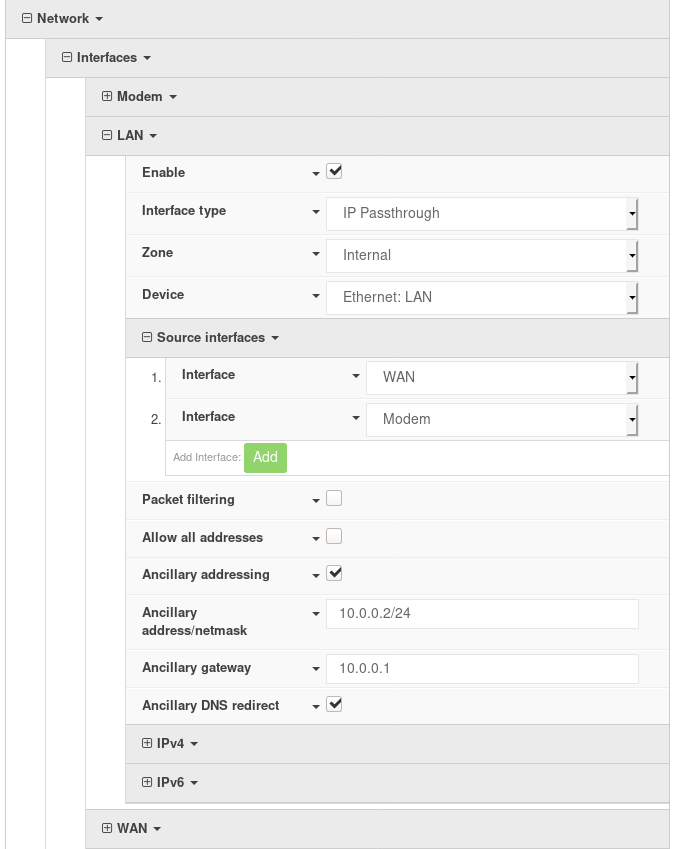680x849 pixels.
Task: Collapse Source interfaces minus icon
Action: (x=147, y=337)
